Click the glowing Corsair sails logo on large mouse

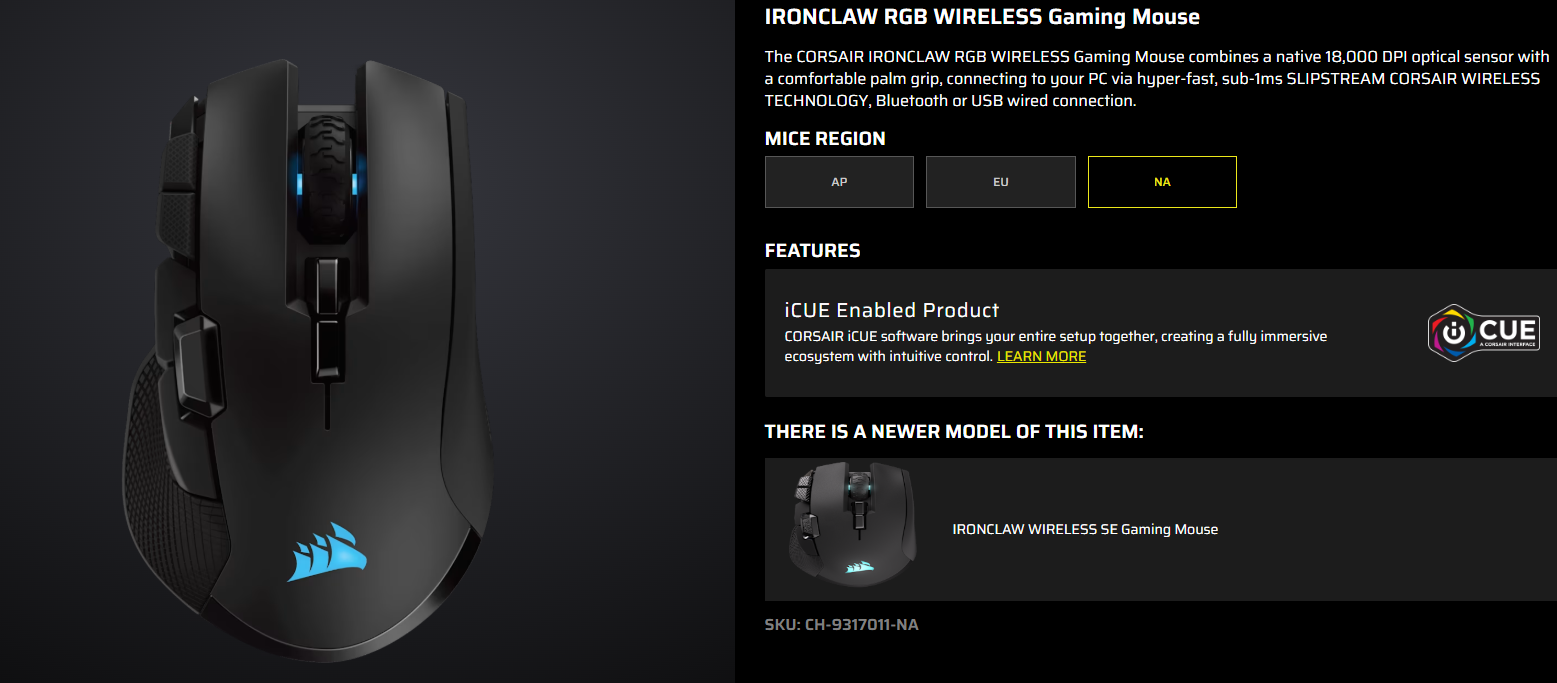tap(326, 552)
